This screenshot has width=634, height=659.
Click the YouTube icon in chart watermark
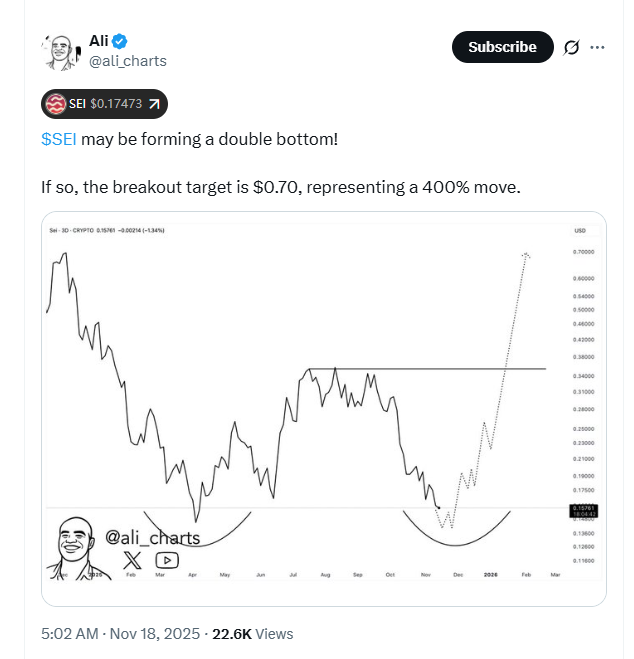click(x=167, y=561)
